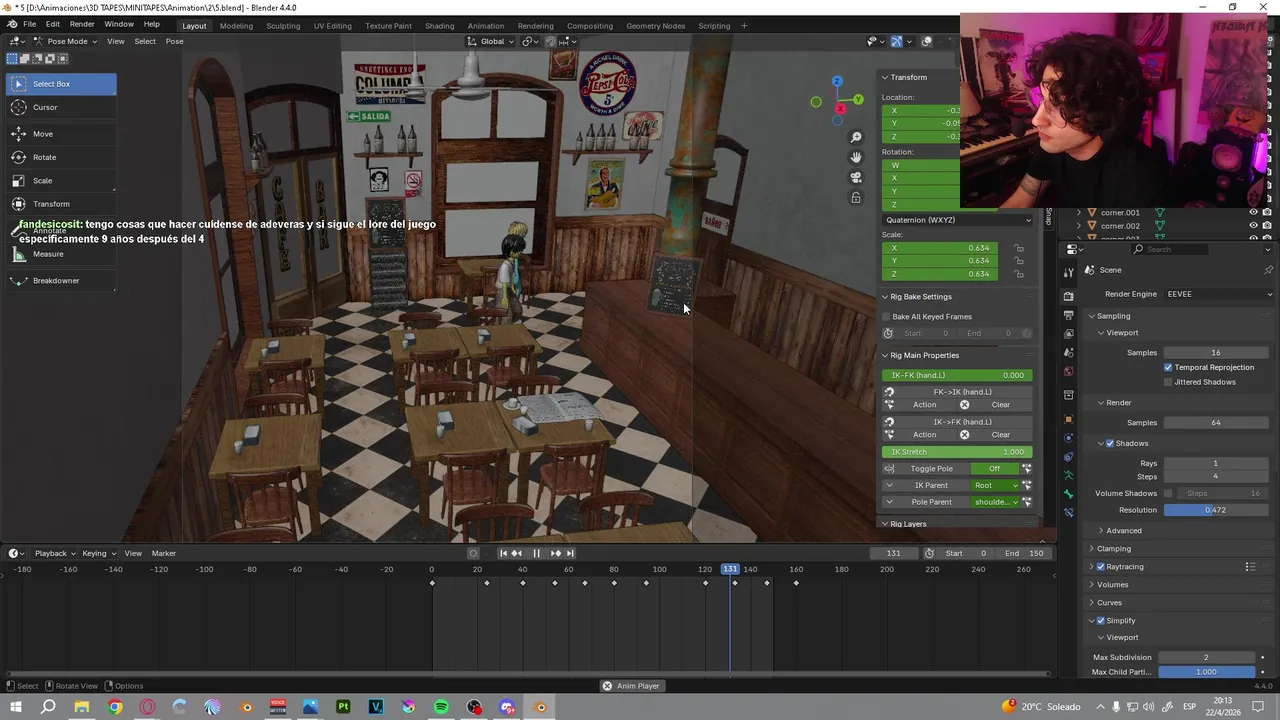Image resolution: width=1280 pixels, height=720 pixels.
Task: Pick the Breakdowner pose tool
Action: (60, 281)
